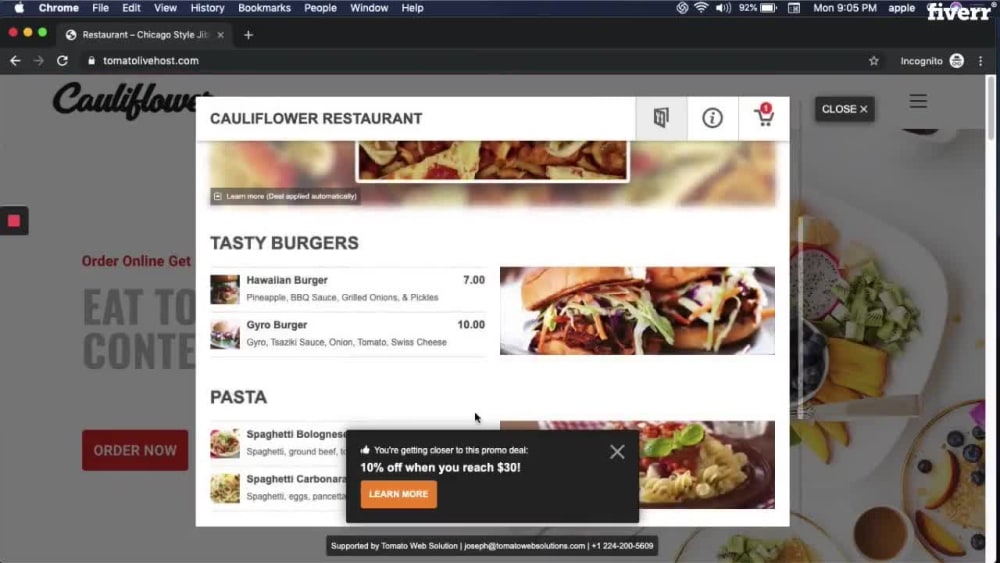The image size is (1000, 563).
Task: Open the shopping cart with one item
Action: (x=763, y=118)
